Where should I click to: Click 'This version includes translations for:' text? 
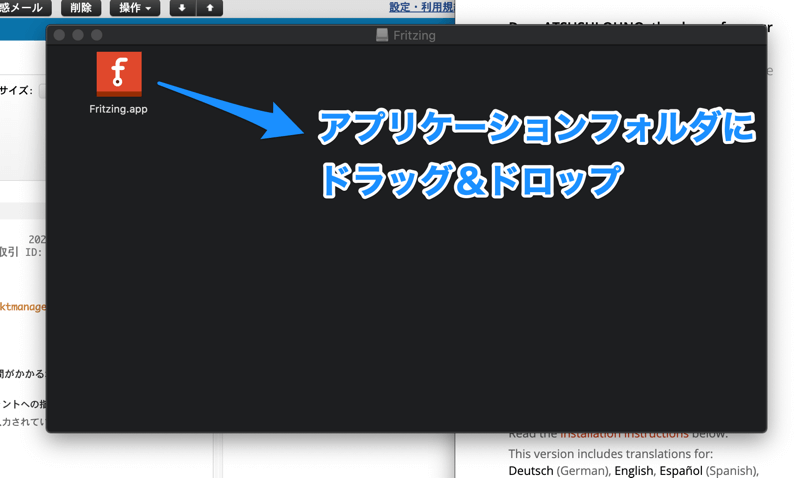coord(610,454)
